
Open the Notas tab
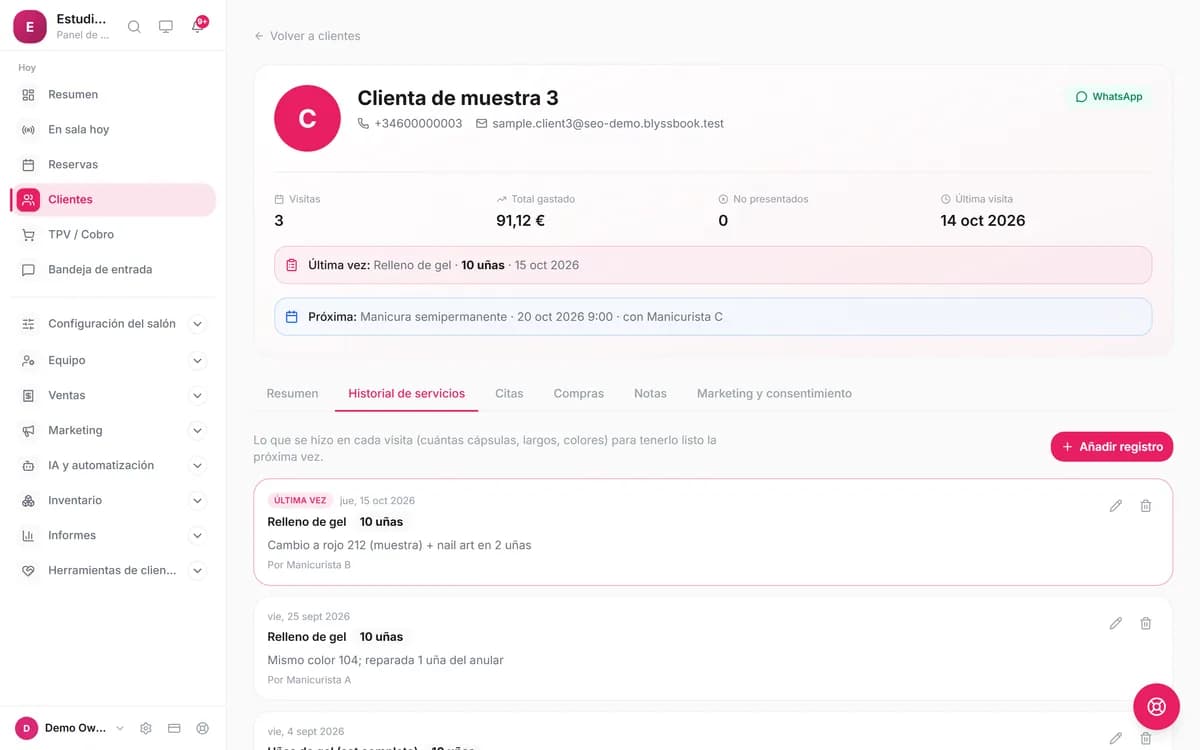[650, 393]
